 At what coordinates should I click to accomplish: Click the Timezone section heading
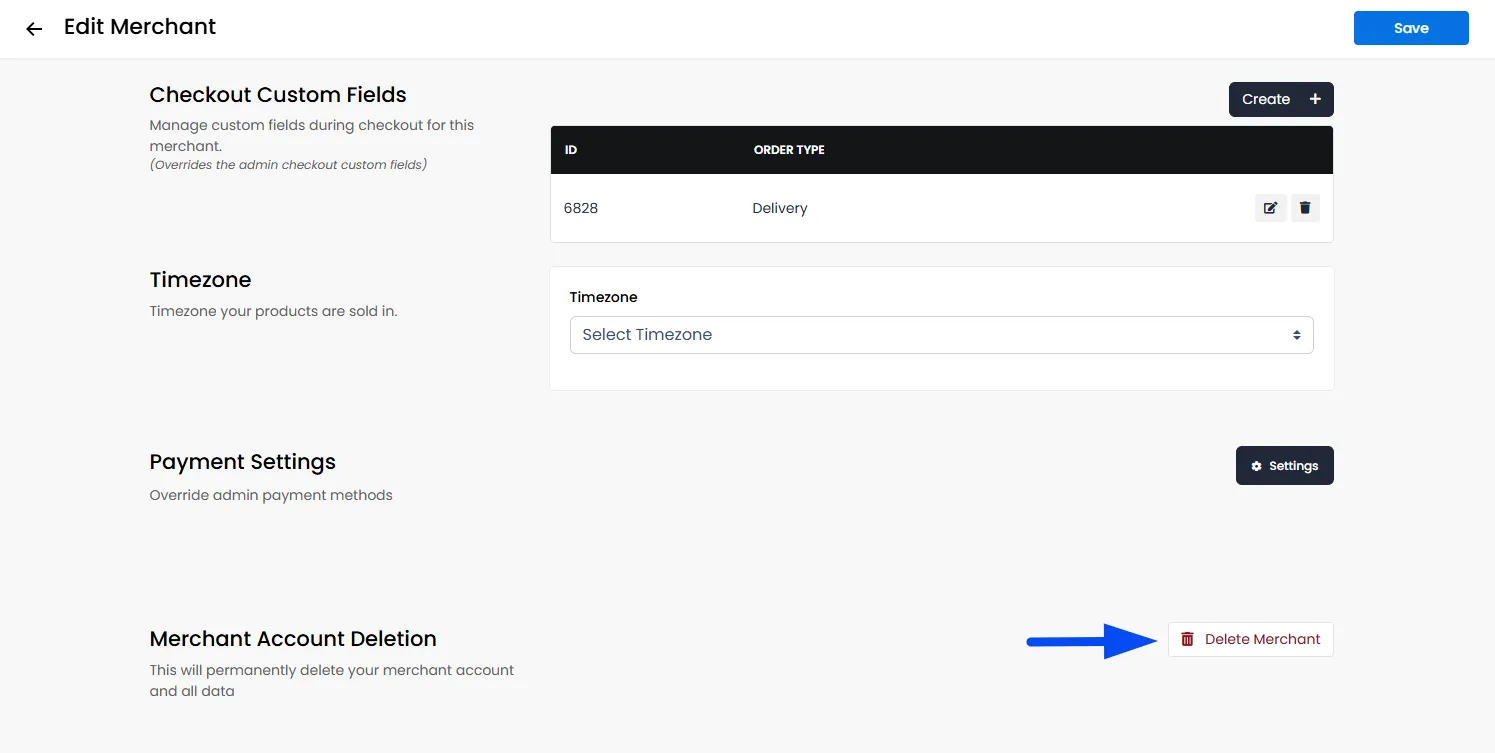point(200,280)
